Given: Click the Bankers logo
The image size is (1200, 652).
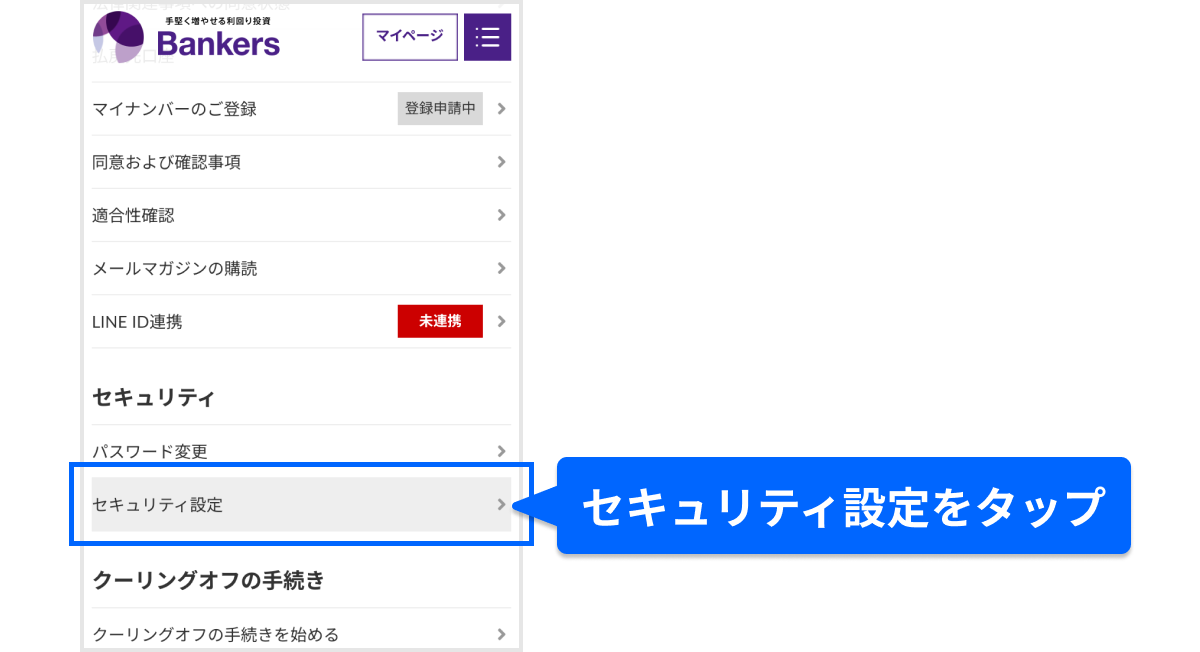Looking at the screenshot, I should click(187, 36).
